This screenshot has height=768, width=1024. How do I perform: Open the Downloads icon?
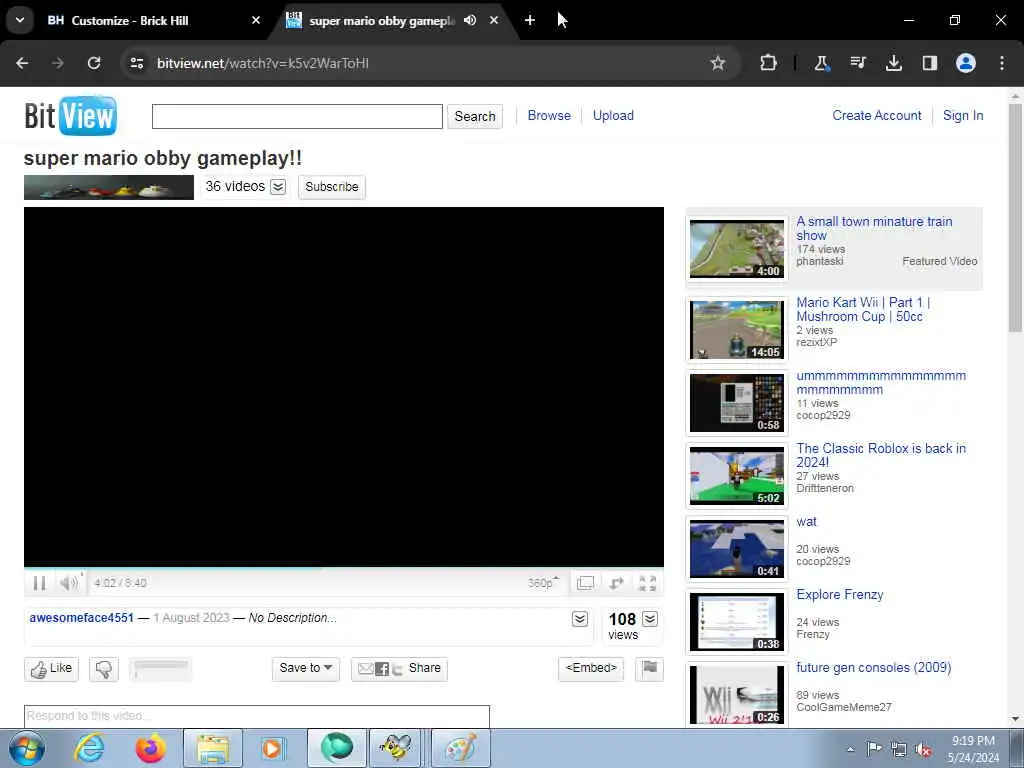pos(893,63)
